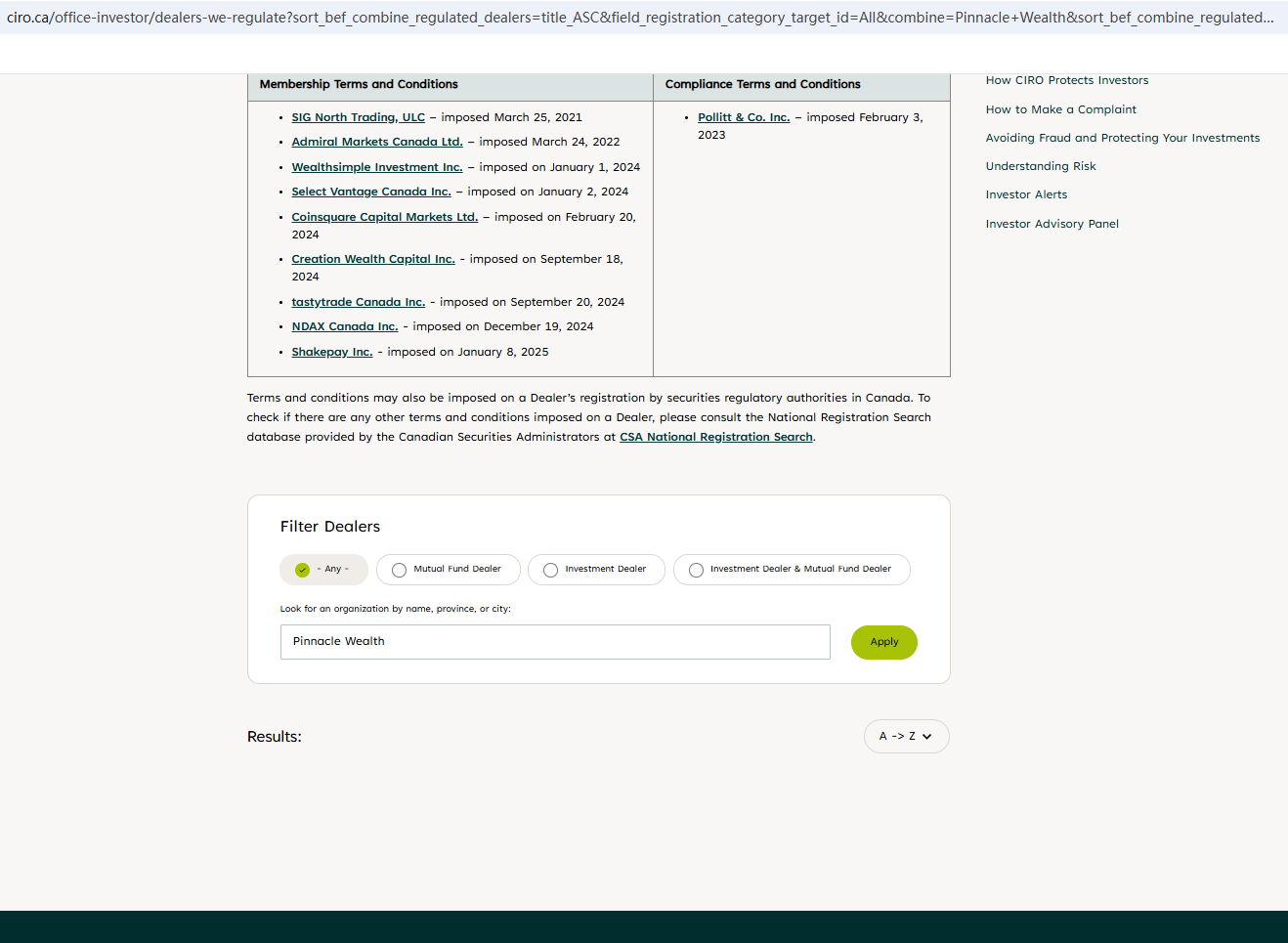The width and height of the screenshot is (1288, 943).
Task: Open the NDAX Canada Inc. link
Action: tap(345, 326)
